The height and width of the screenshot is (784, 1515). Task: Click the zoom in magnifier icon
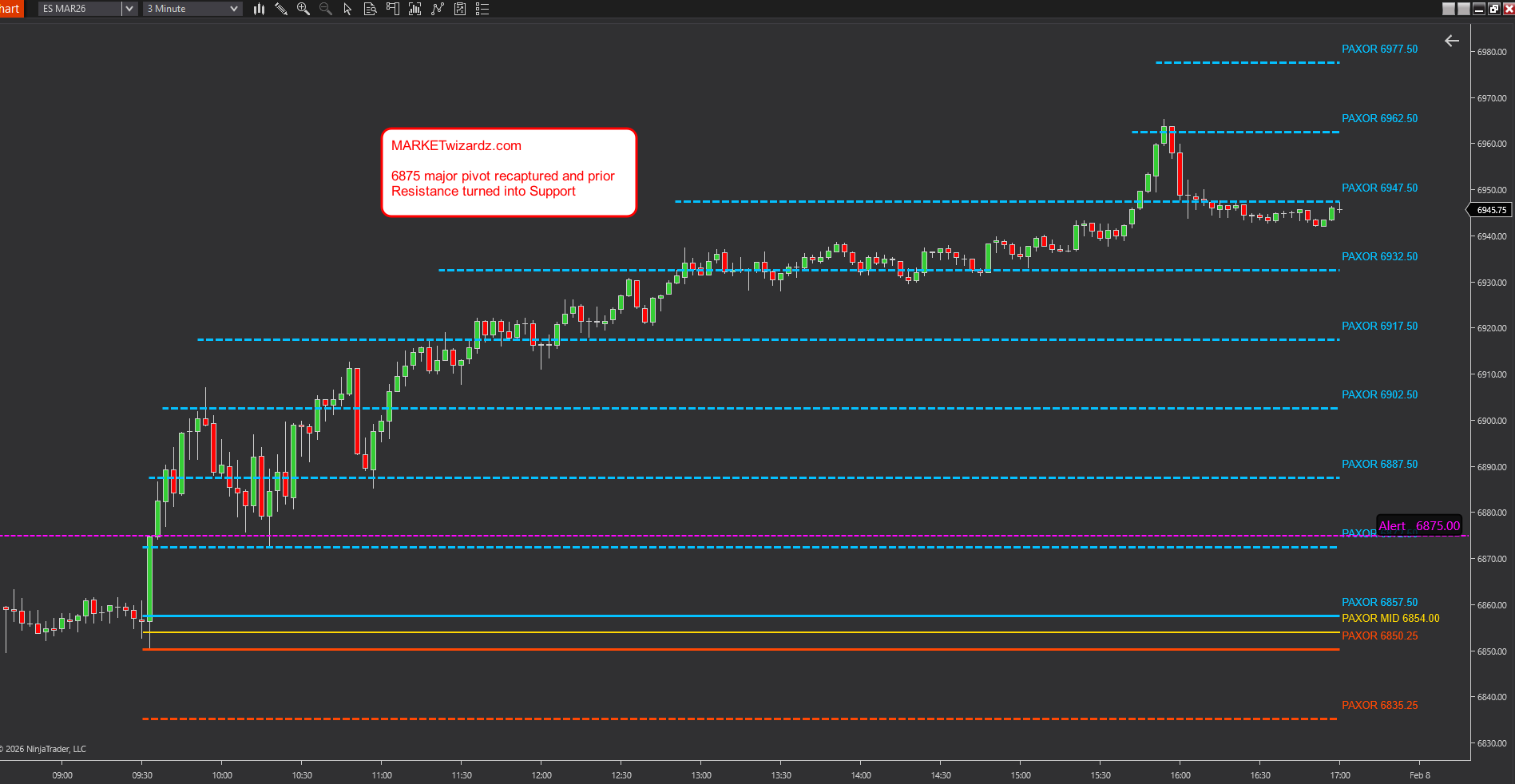(x=303, y=9)
